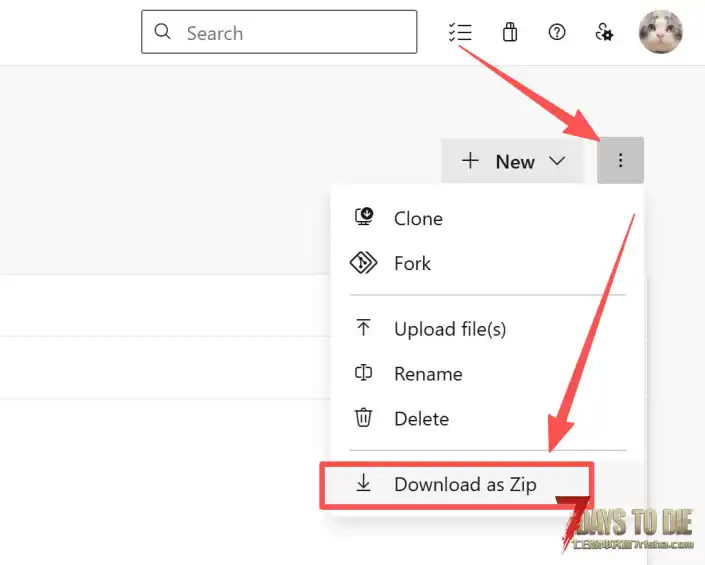The image size is (705, 565).
Task: Select Upload file(s) option
Action: (449, 329)
